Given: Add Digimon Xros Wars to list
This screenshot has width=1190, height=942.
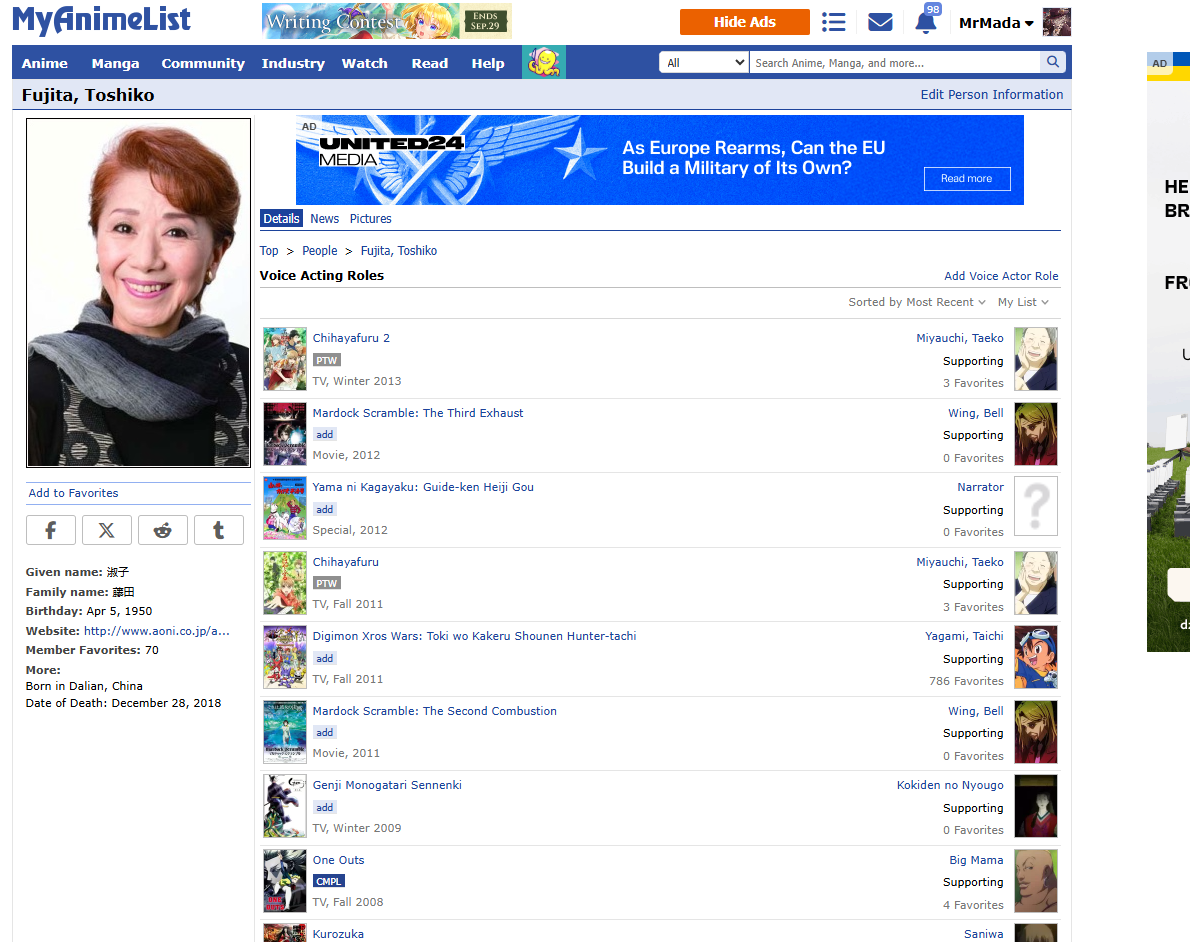Looking at the screenshot, I should coord(325,658).
